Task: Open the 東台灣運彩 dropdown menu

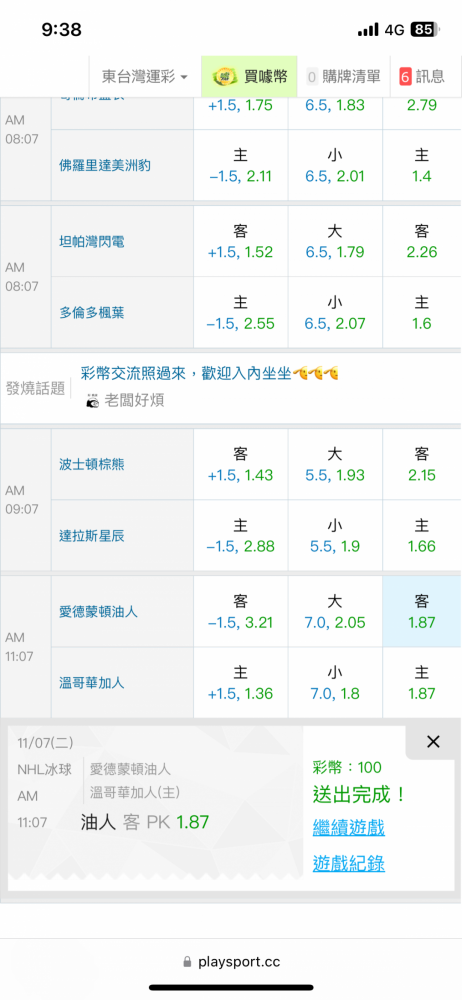Action: [x=145, y=77]
